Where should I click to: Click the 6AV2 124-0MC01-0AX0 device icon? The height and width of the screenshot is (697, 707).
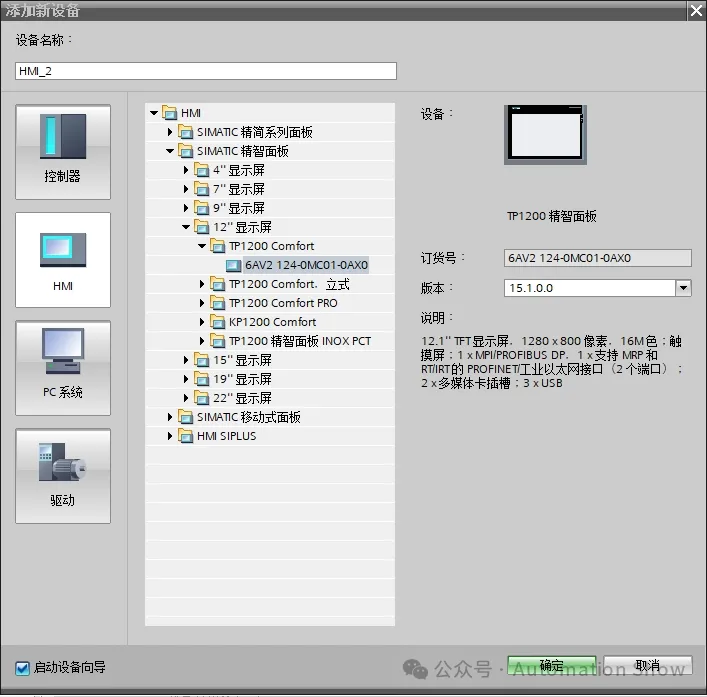point(234,265)
